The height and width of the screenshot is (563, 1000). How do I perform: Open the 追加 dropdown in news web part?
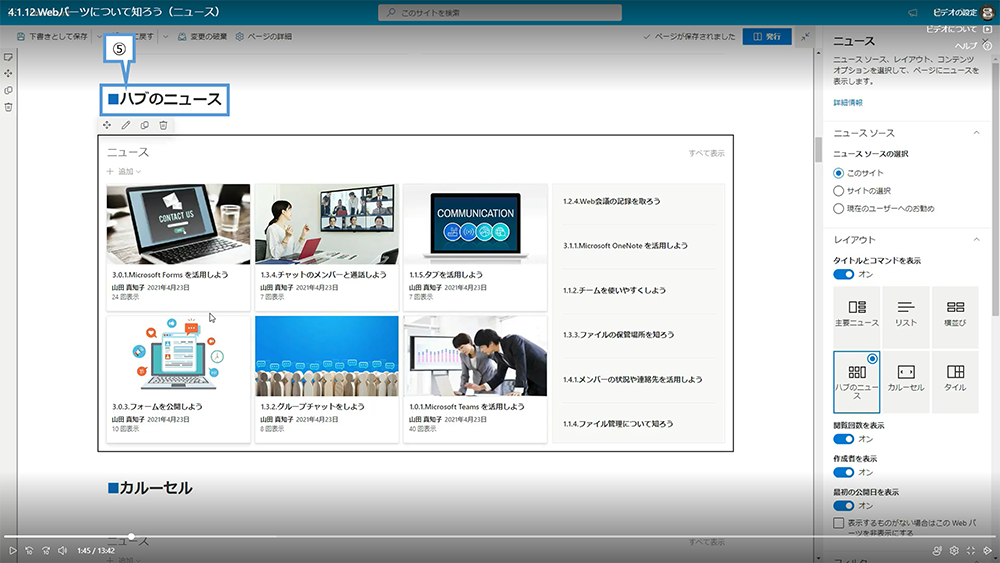(124, 172)
